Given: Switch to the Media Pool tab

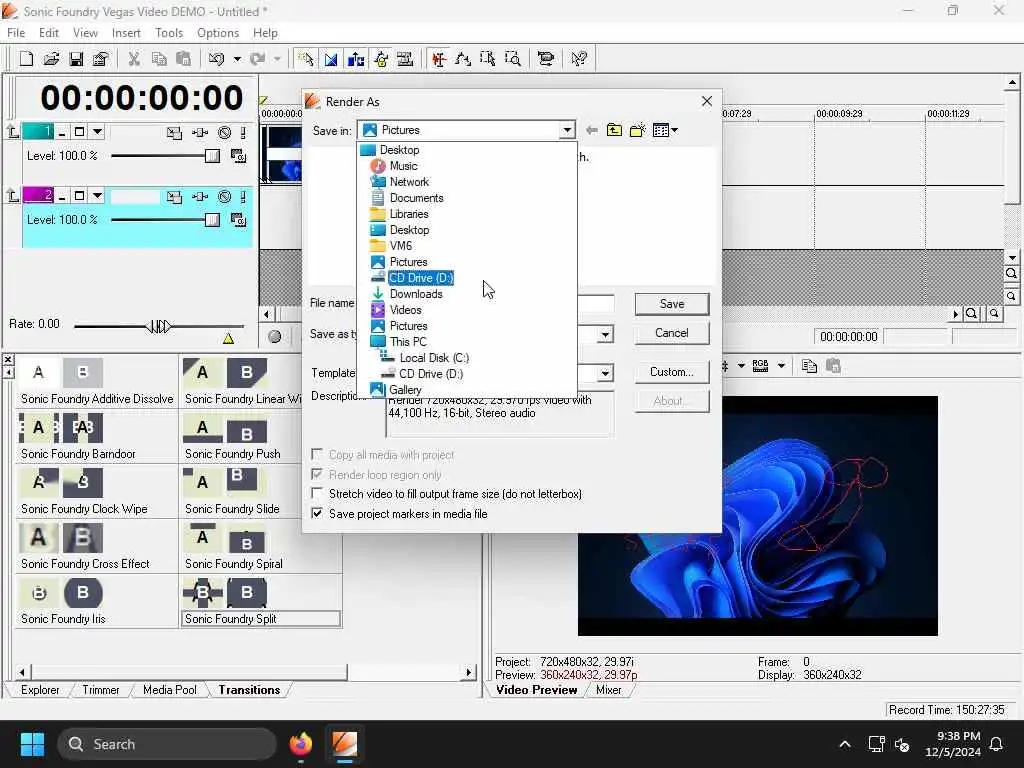Looking at the screenshot, I should 170,690.
